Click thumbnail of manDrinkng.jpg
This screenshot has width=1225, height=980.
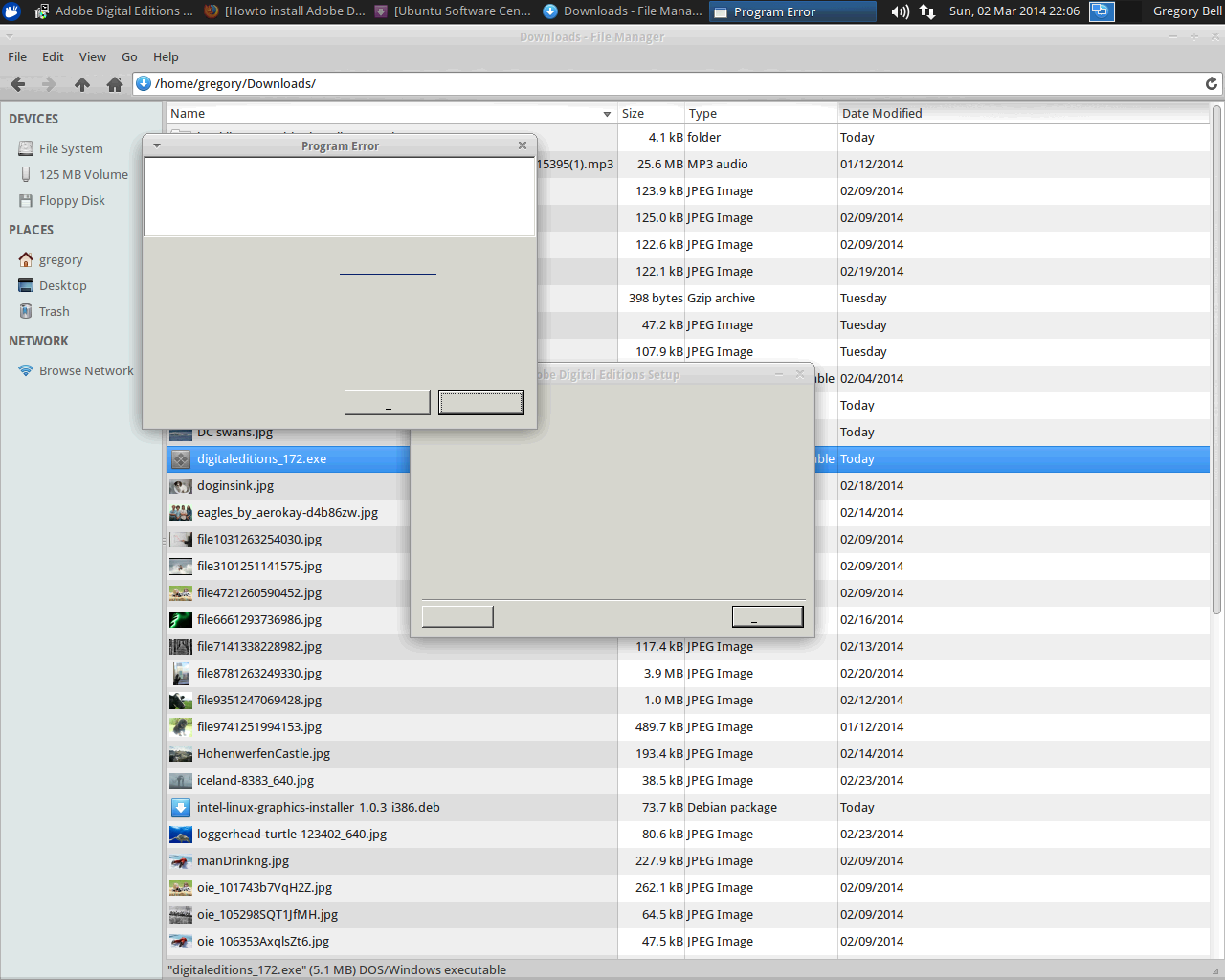click(x=181, y=861)
